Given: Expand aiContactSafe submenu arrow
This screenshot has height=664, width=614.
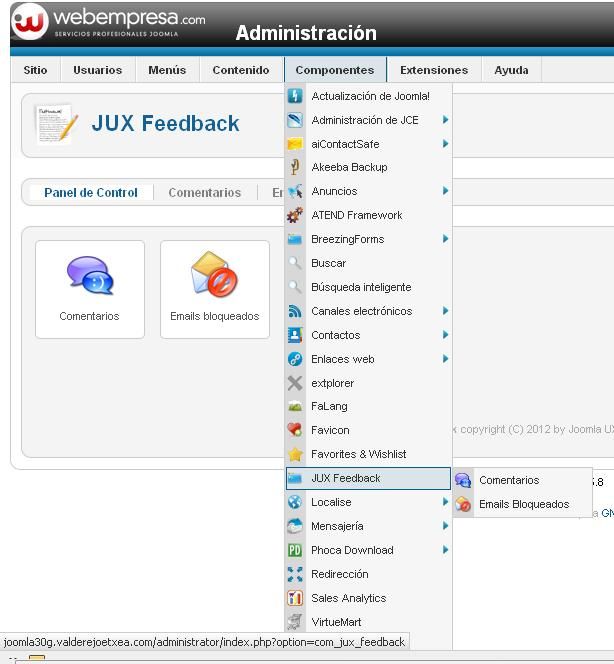Looking at the screenshot, I should [445, 144].
